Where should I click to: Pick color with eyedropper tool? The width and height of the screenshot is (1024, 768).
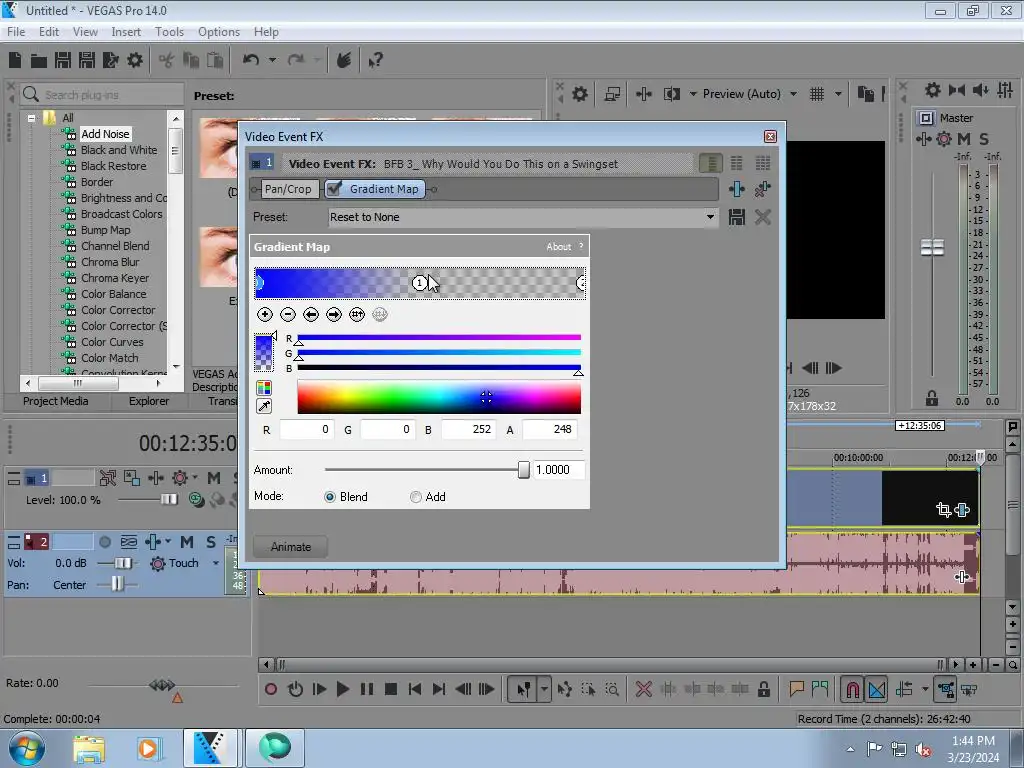[264, 406]
